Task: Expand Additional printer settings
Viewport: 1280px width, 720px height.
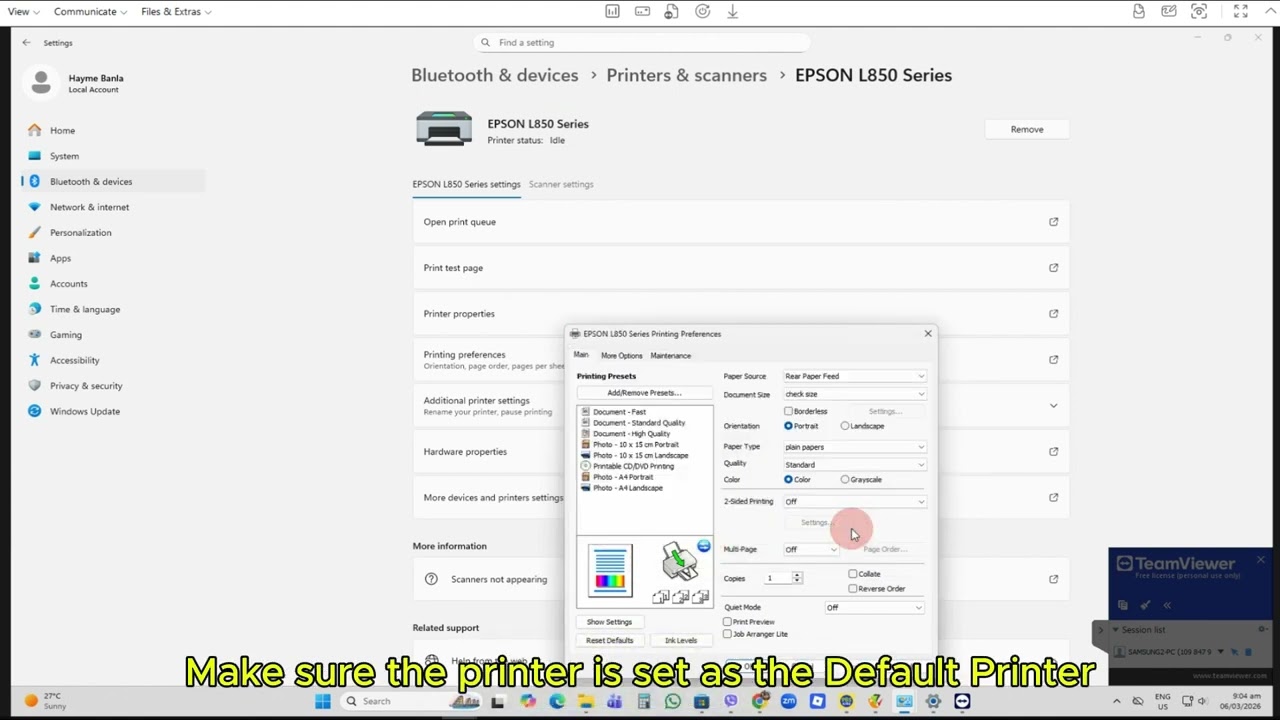Action: pyautogui.click(x=1053, y=406)
